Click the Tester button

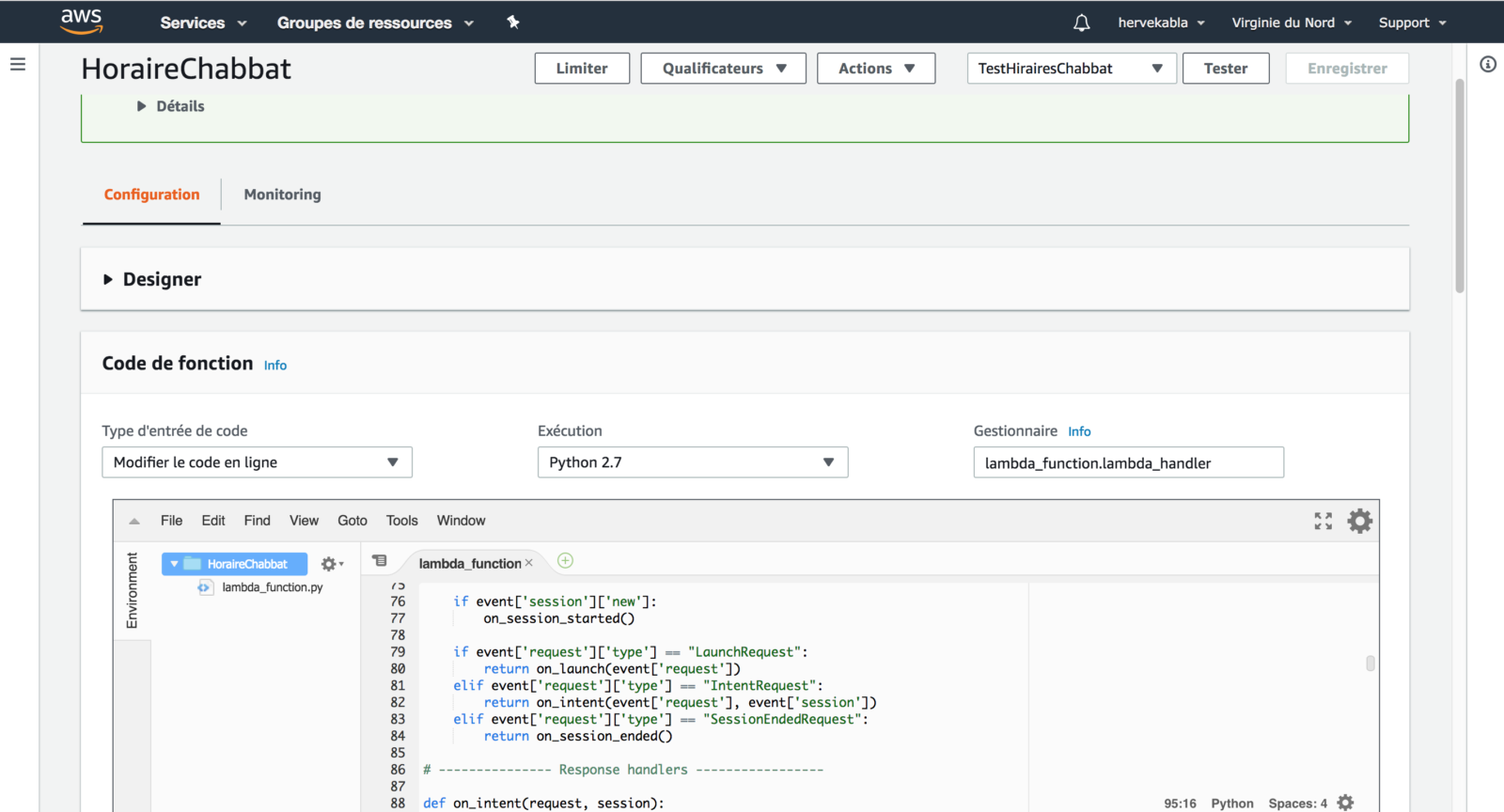(x=1226, y=69)
